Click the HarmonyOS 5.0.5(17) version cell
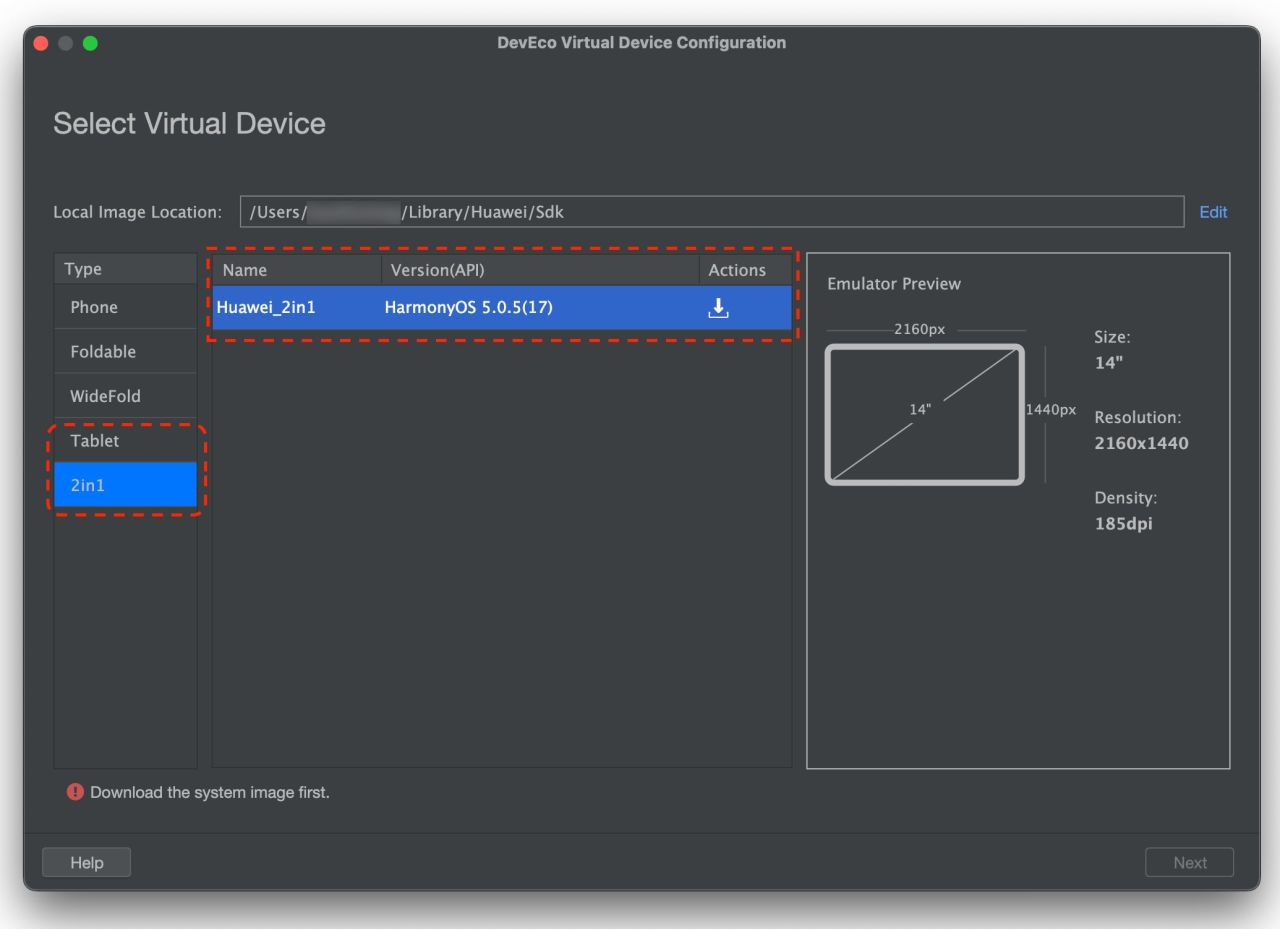The image size is (1280, 929). (x=468, y=308)
